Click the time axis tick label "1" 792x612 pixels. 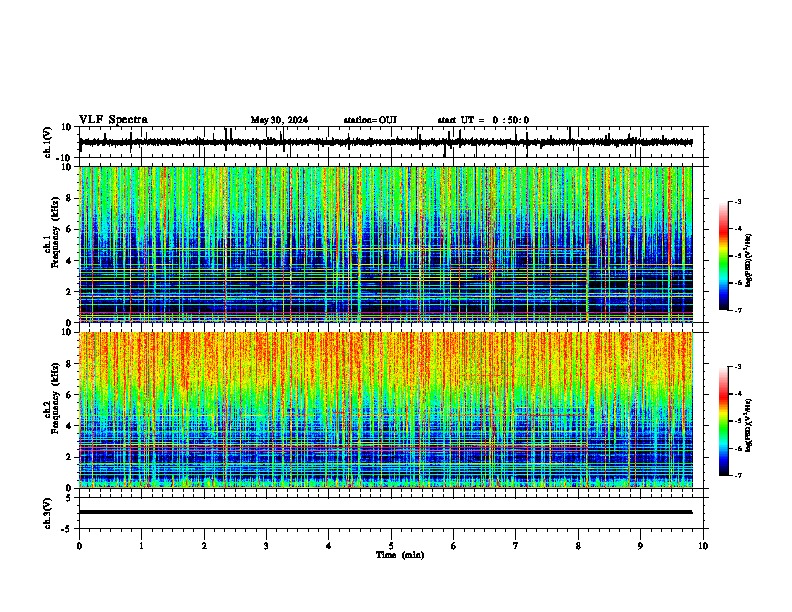pyautogui.click(x=141, y=546)
